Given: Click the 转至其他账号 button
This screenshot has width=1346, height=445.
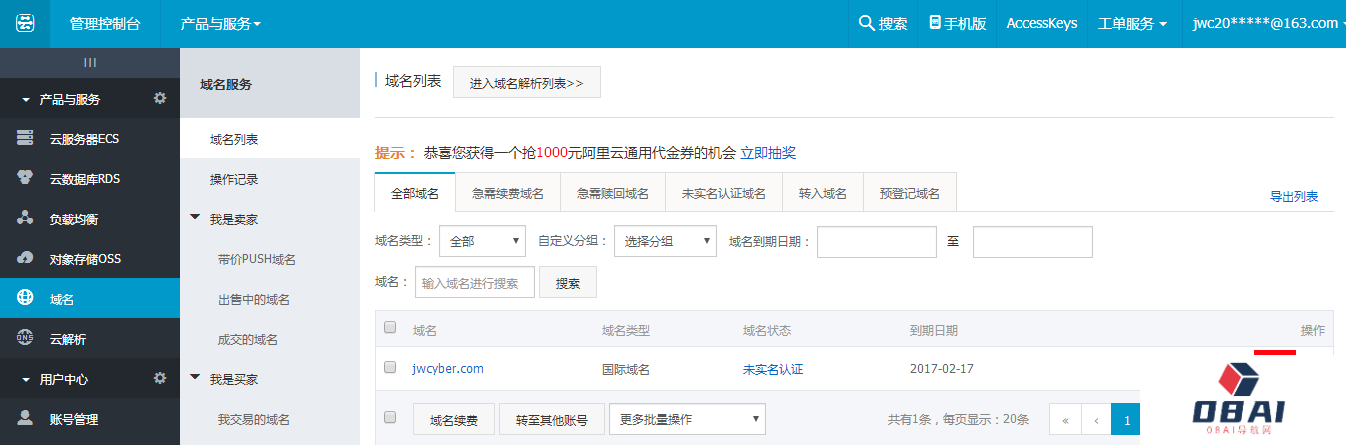Looking at the screenshot, I should 552,419.
